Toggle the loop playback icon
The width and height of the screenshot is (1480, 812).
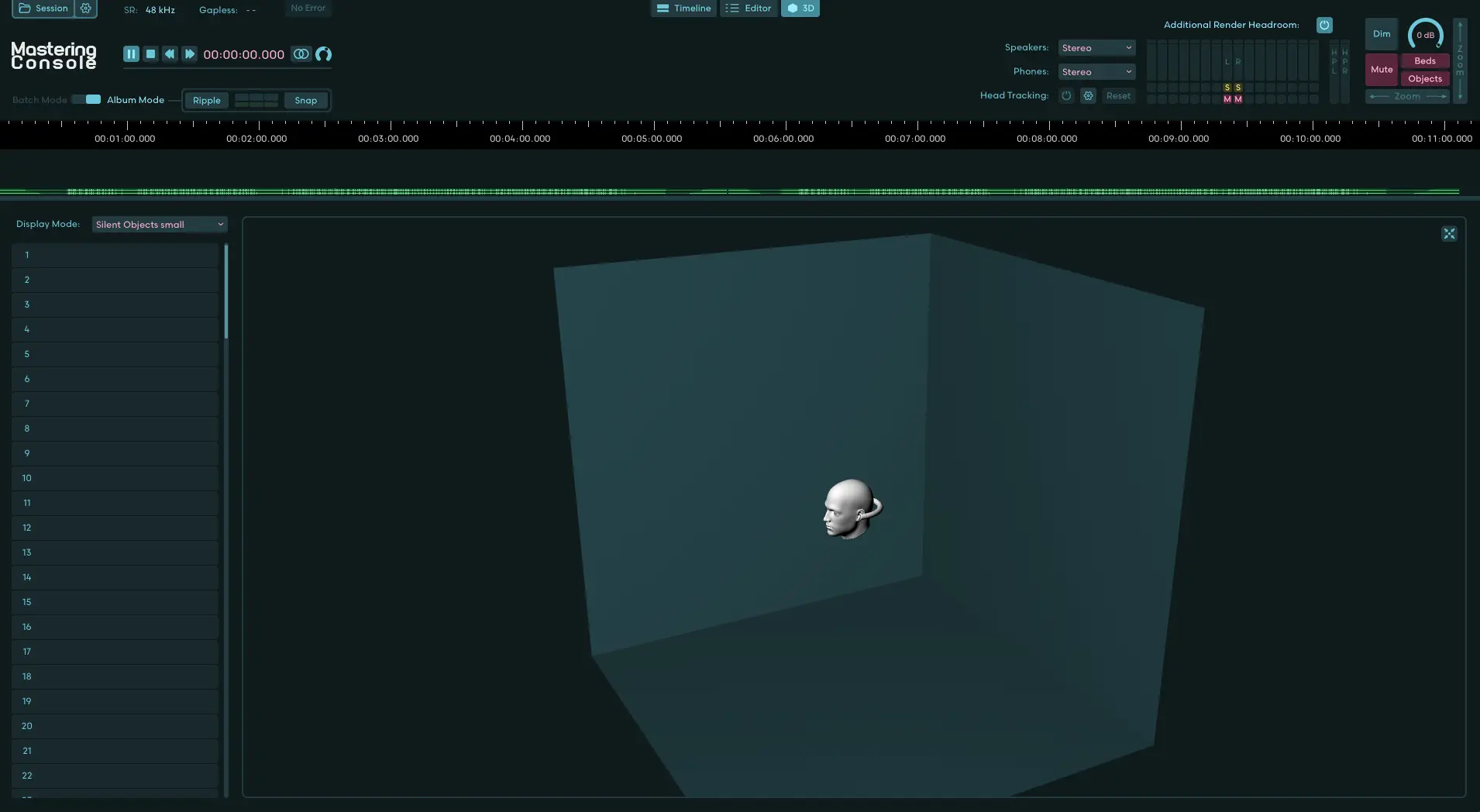coord(301,54)
